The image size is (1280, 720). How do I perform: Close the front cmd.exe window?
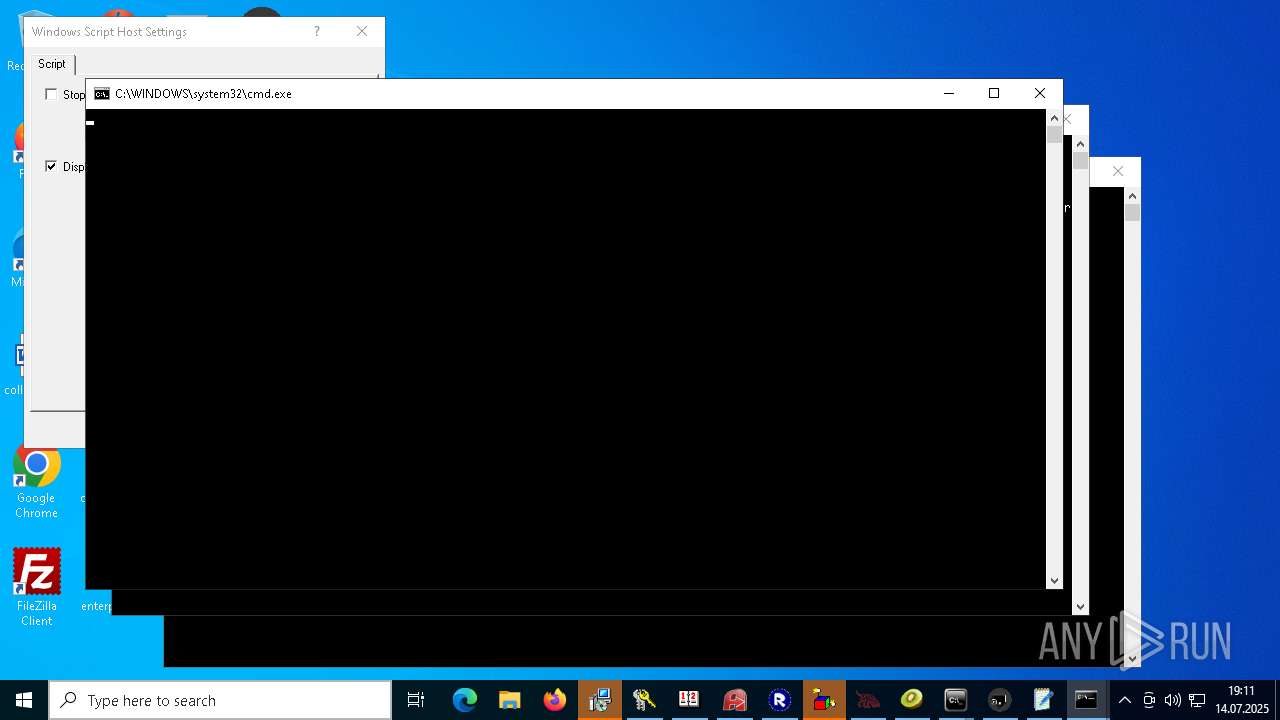(1040, 93)
